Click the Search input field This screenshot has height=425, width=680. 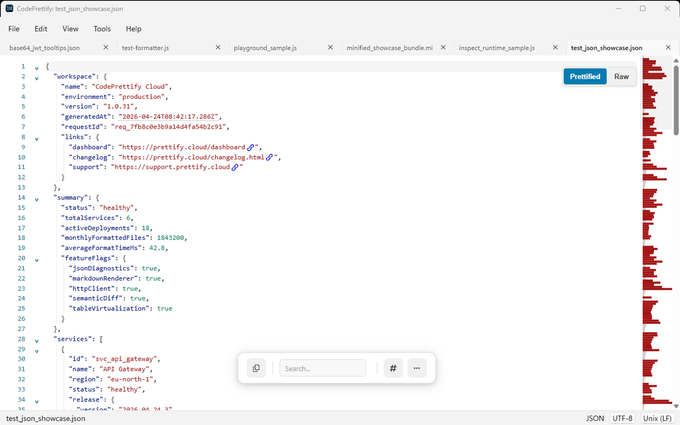(x=323, y=368)
